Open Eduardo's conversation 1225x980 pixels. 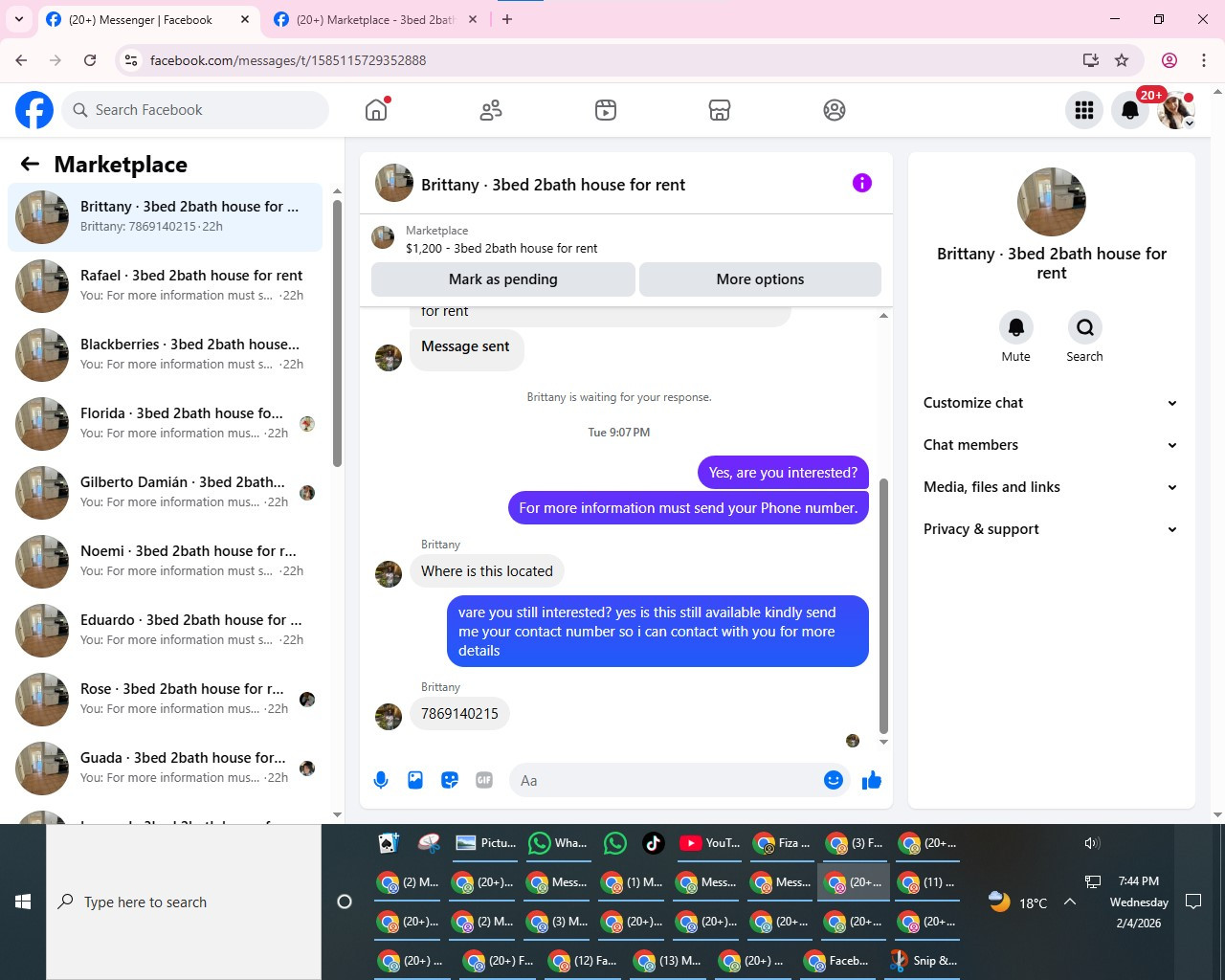click(166, 631)
